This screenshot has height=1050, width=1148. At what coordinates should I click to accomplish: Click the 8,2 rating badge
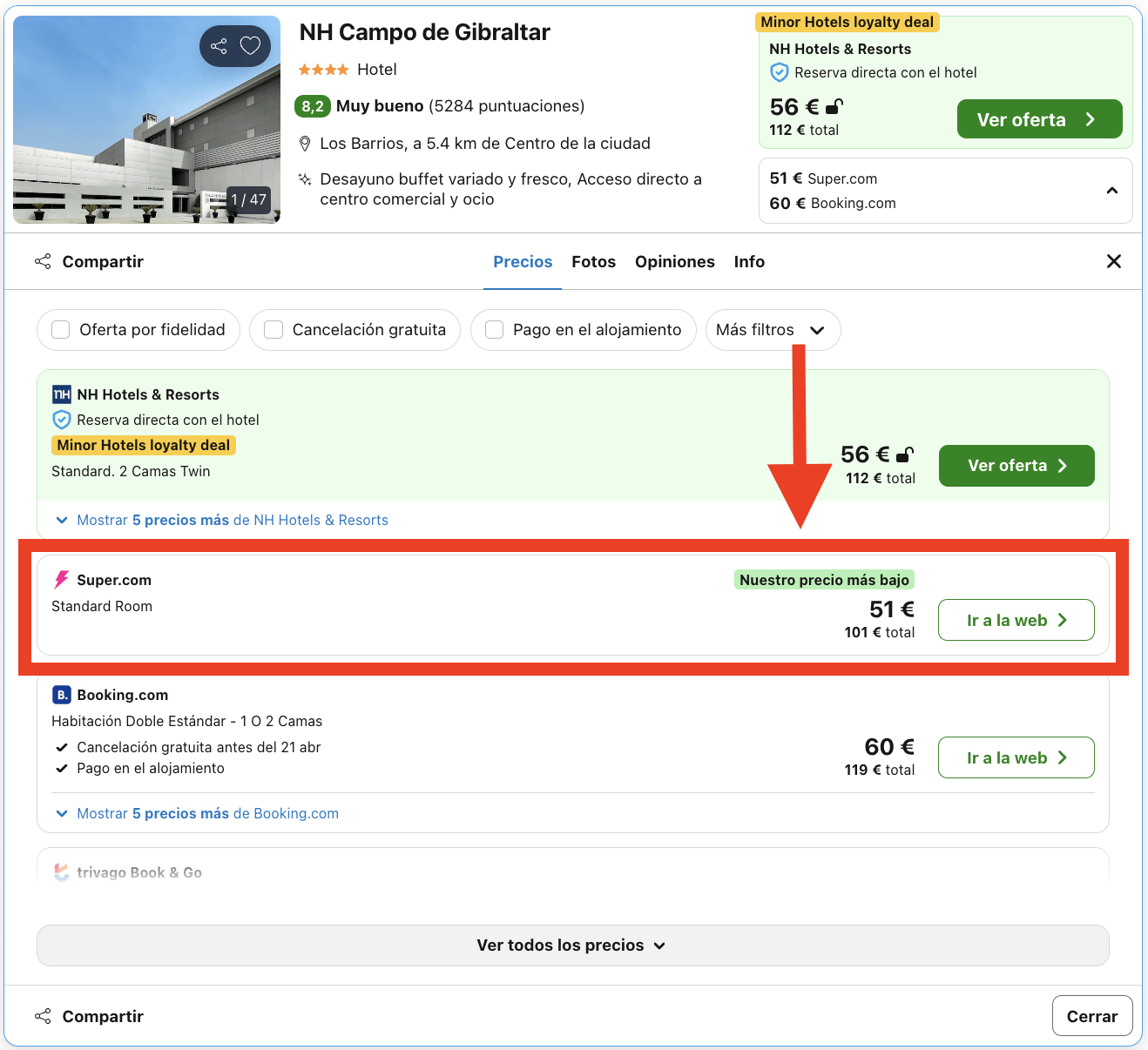[x=313, y=106]
